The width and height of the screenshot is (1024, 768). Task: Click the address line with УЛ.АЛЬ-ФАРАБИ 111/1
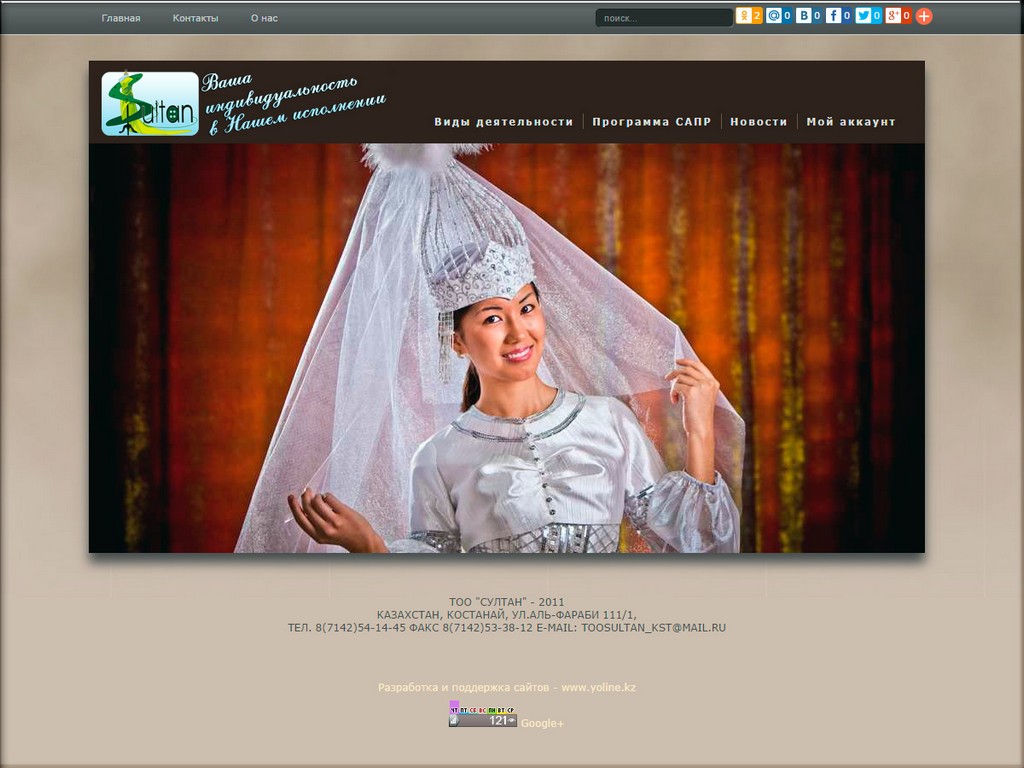coord(507,615)
